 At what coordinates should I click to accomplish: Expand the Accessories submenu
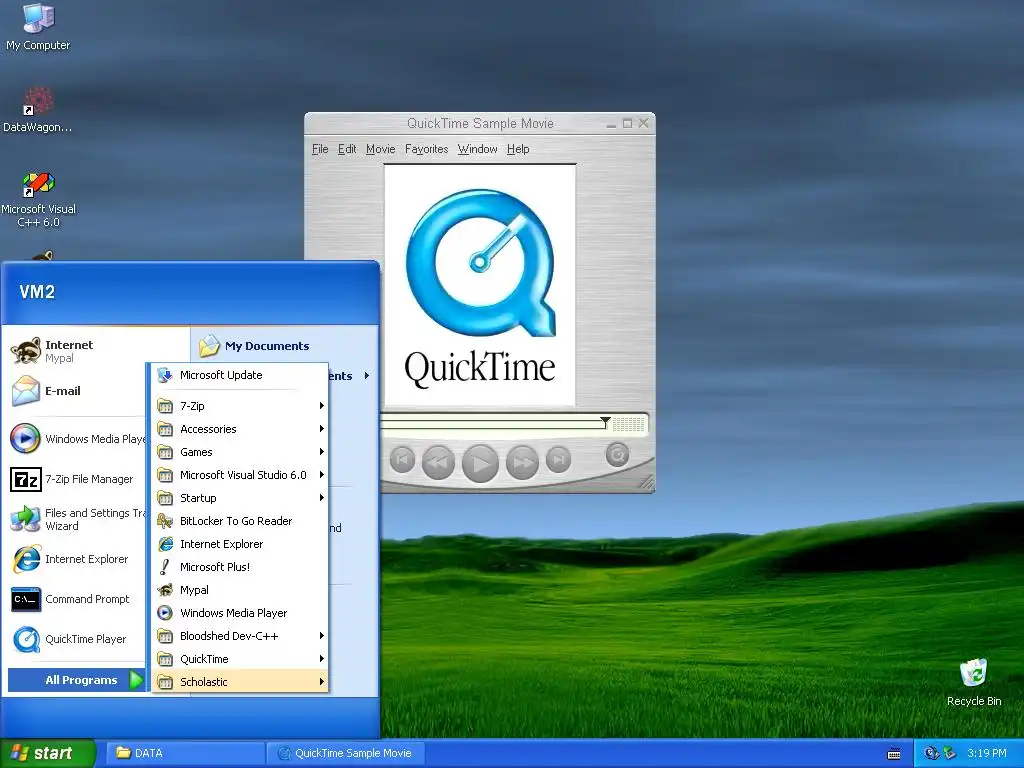click(x=240, y=428)
